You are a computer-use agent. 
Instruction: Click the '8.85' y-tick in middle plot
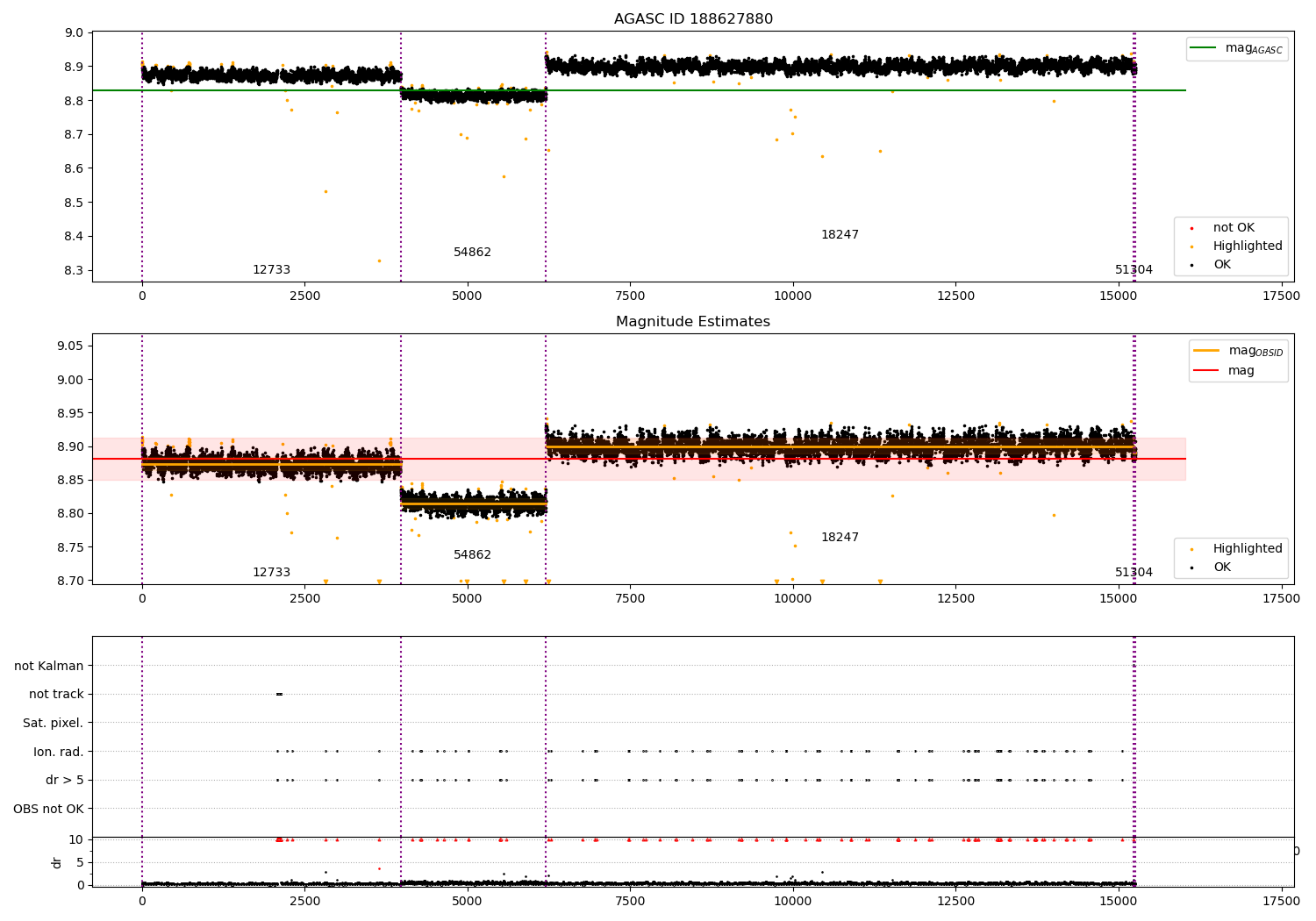71,481
